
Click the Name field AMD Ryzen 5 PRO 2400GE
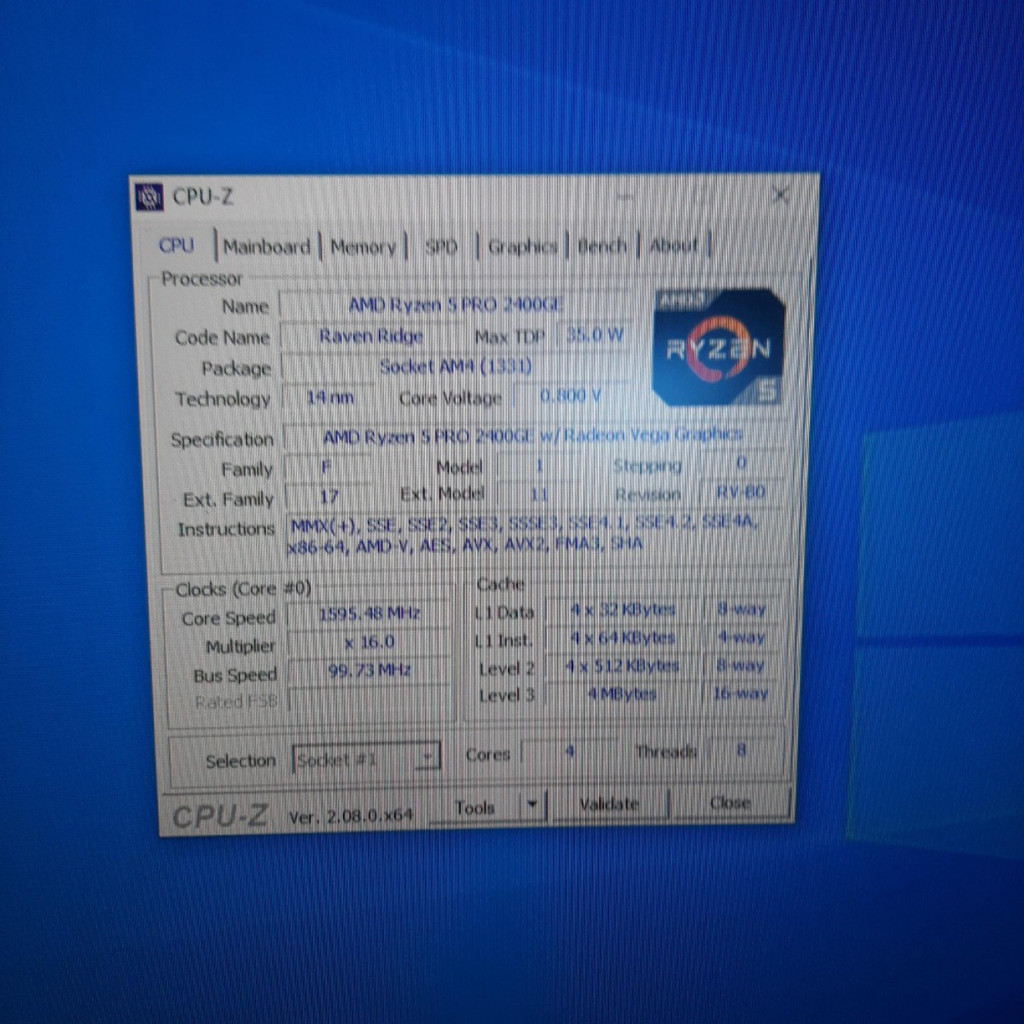[x=455, y=304]
